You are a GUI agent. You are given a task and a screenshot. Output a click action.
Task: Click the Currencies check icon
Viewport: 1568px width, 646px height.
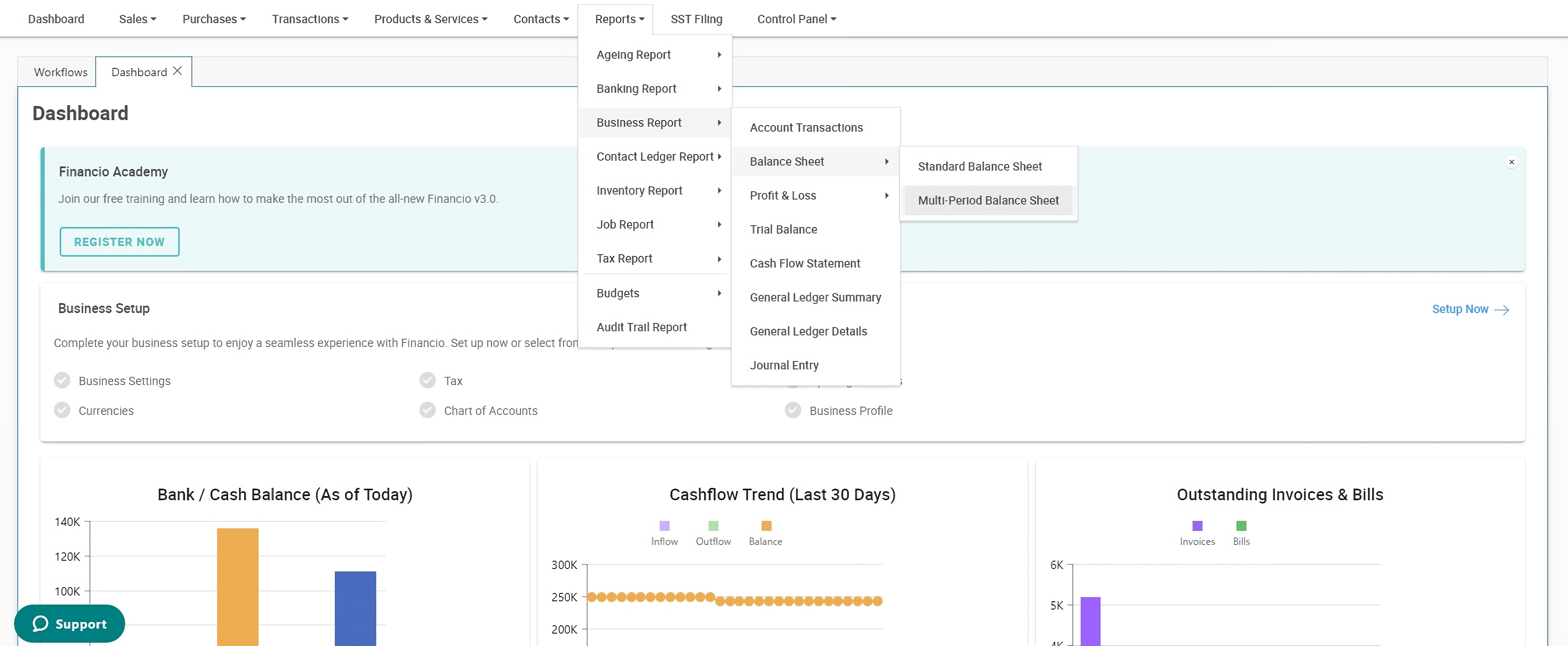coord(62,410)
